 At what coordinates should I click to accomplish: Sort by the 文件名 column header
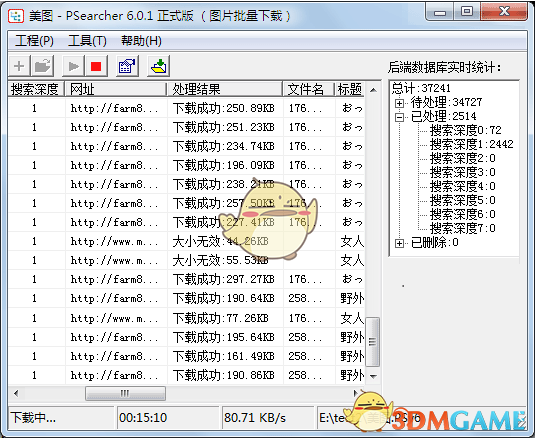click(309, 89)
